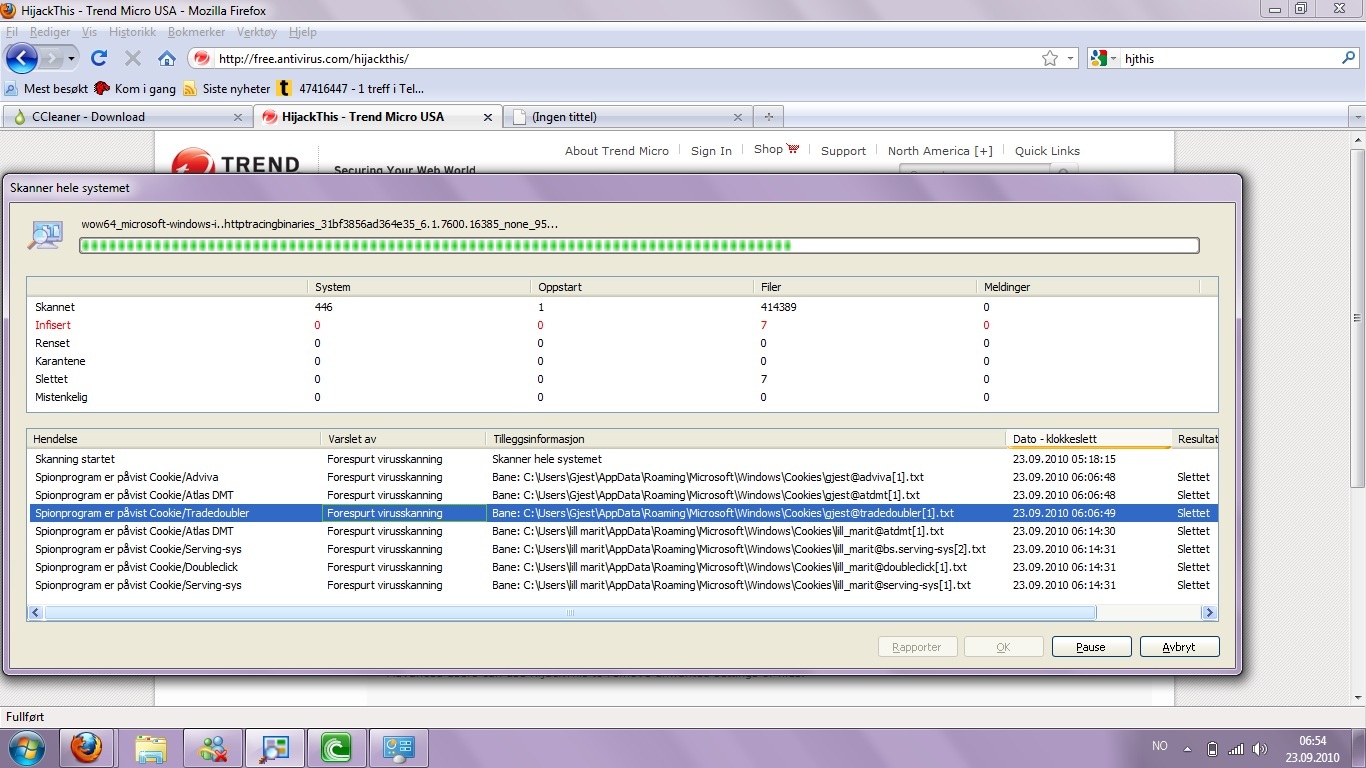The width and height of the screenshot is (1366, 768).
Task: Click the Sign In link
Action: (711, 151)
